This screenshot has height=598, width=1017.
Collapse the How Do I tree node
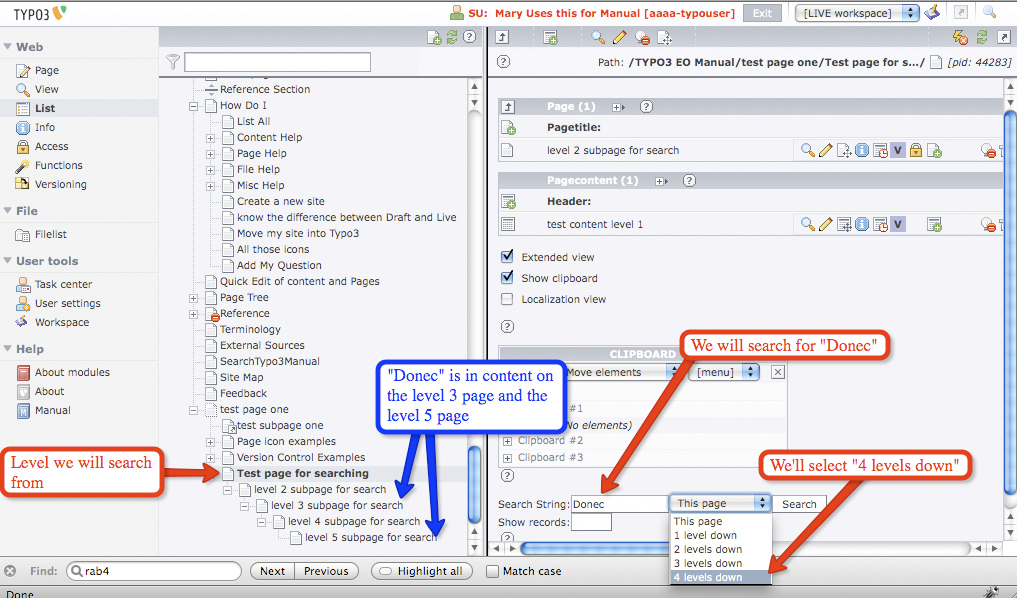tap(194, 106)
